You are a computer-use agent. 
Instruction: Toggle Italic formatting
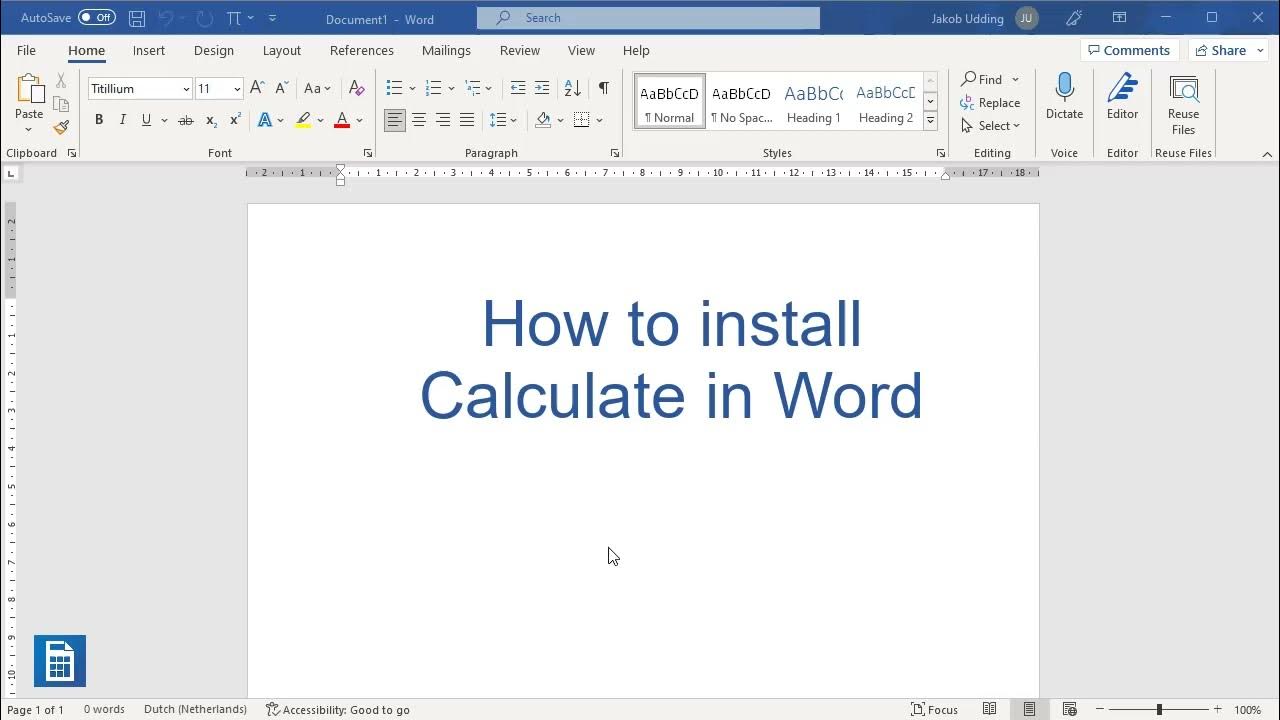[123, 120]
